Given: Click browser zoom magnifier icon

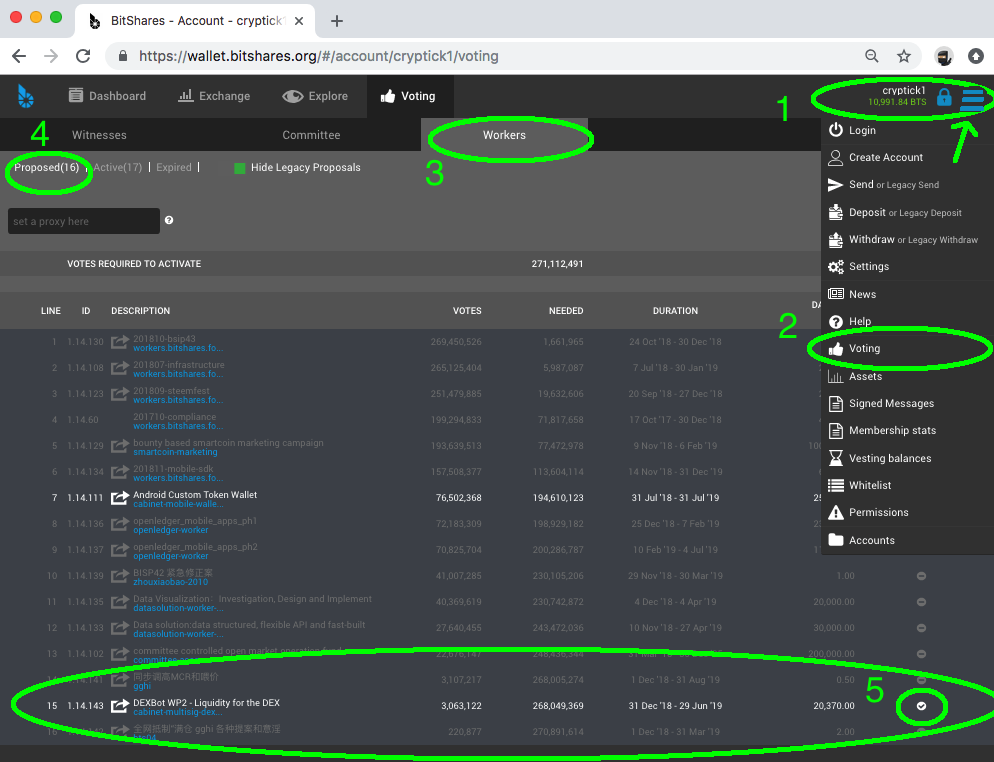Looking at the screenshot, I should click(872, 56).
